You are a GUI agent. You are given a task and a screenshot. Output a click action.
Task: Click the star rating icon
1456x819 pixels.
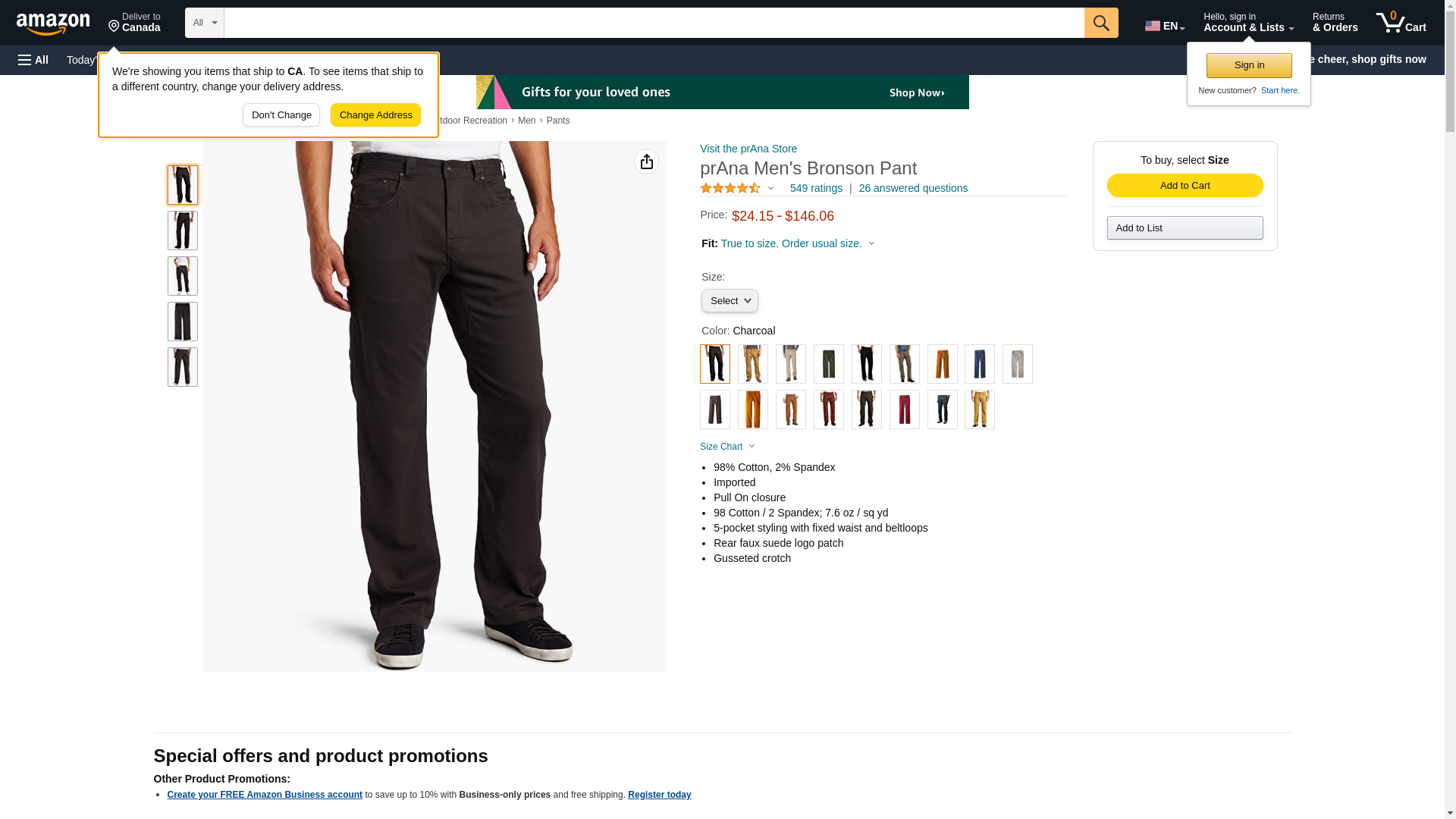tap(730, 188)
